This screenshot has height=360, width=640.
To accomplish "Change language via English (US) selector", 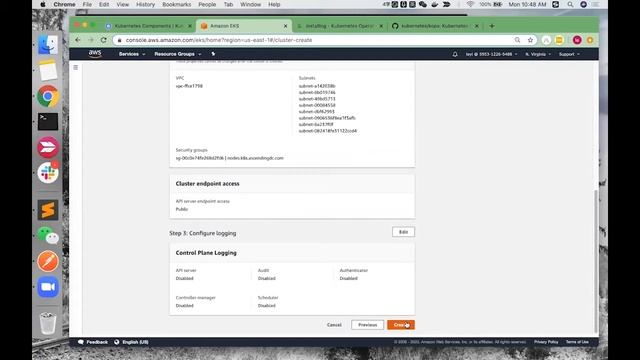I will 131,342.
